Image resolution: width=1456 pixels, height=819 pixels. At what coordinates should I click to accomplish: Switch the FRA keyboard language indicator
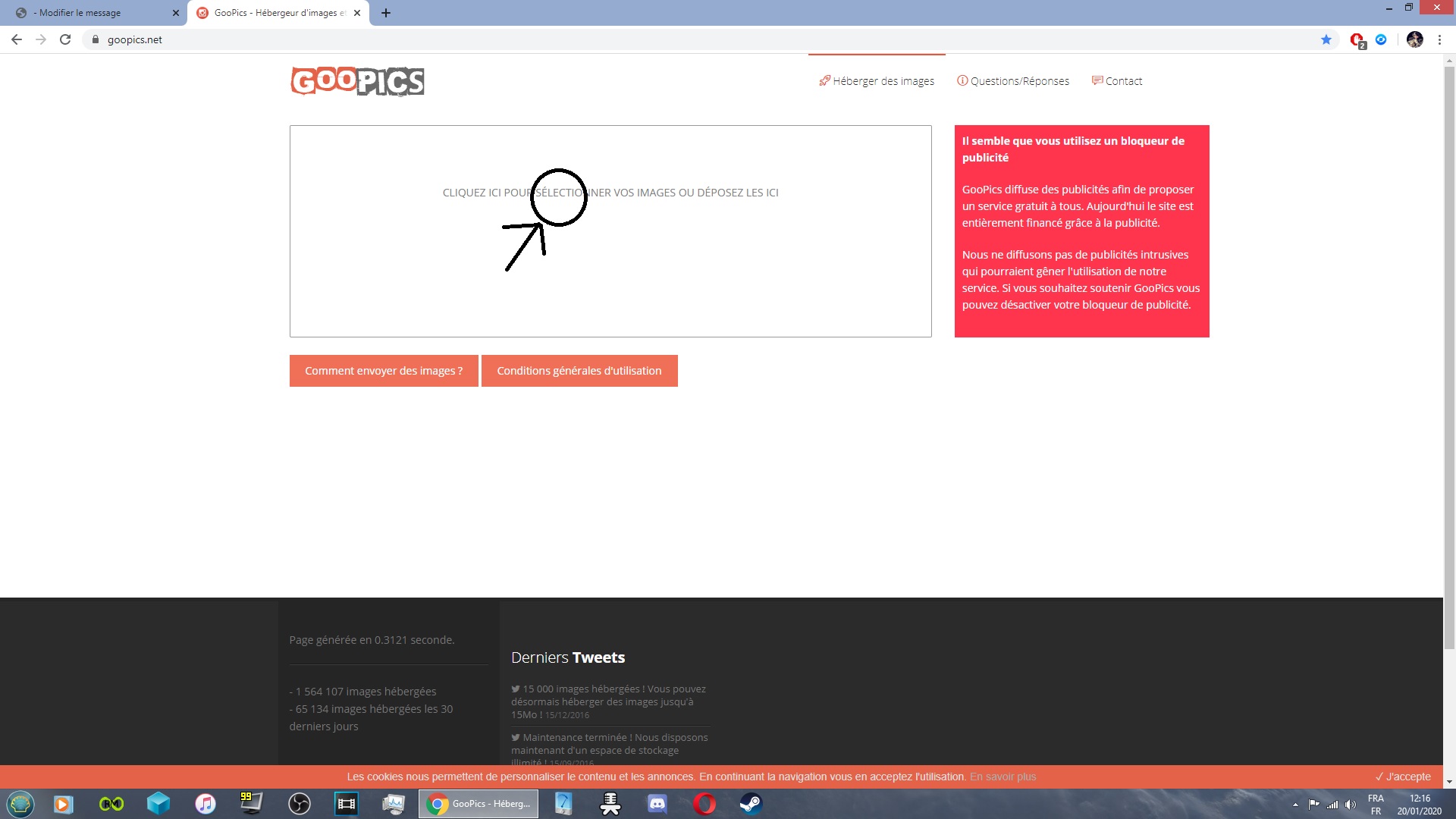click(1376, 805)
